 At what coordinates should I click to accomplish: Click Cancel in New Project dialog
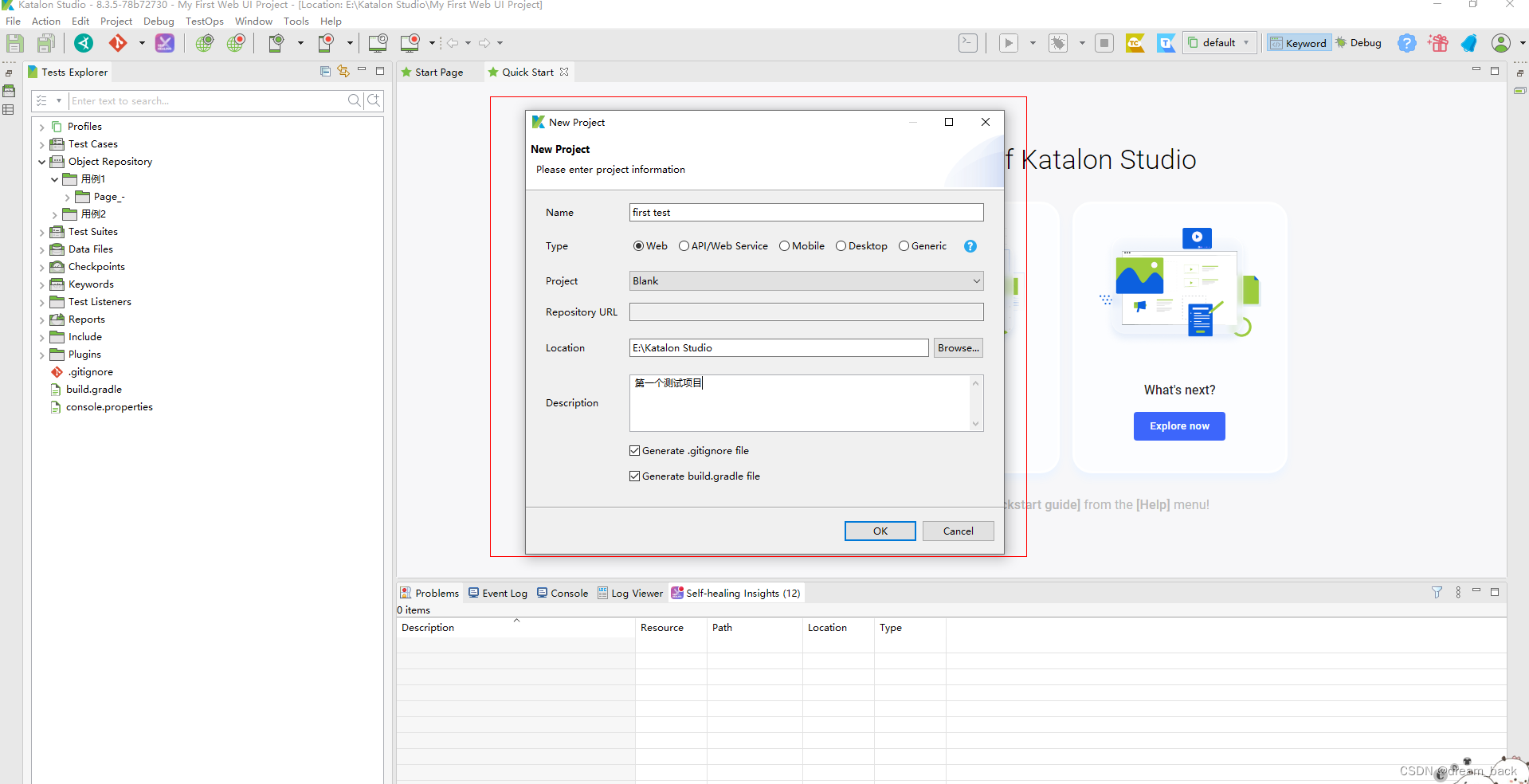959,531
